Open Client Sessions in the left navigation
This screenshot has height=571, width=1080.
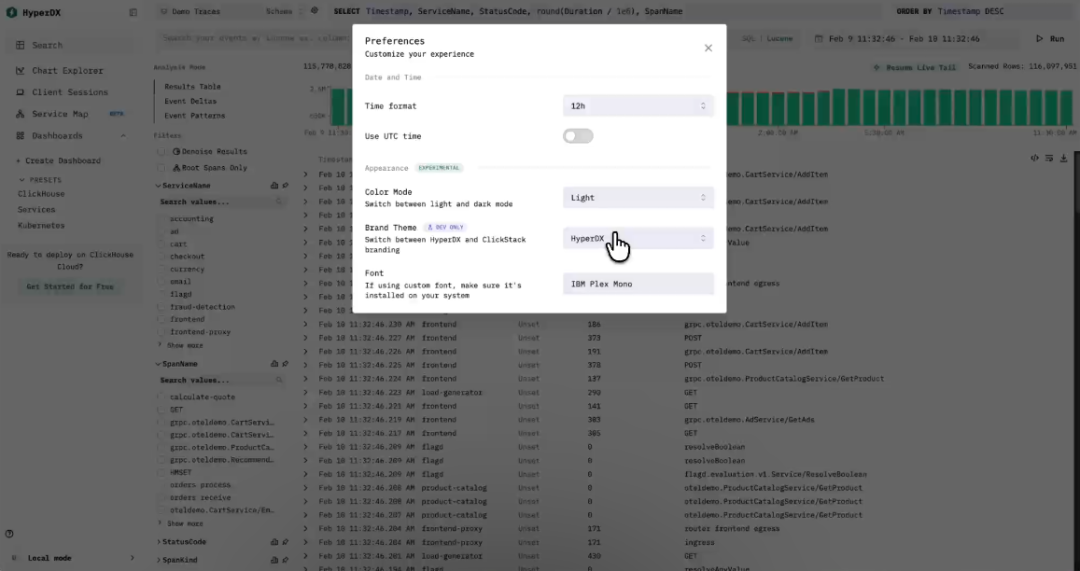(x=70, y=92)
